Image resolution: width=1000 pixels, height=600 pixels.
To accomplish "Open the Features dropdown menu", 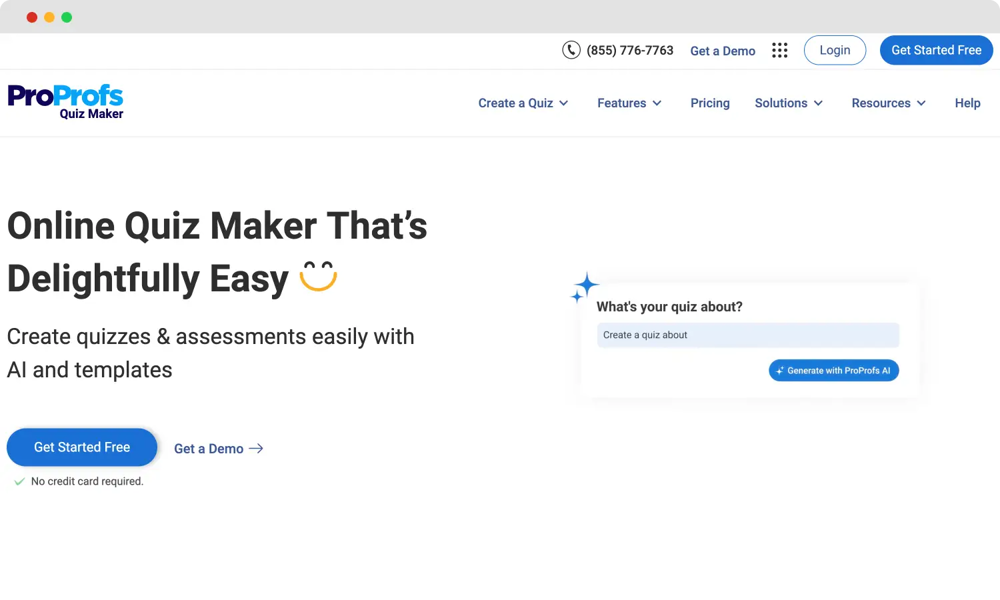I will pos(629,103).
